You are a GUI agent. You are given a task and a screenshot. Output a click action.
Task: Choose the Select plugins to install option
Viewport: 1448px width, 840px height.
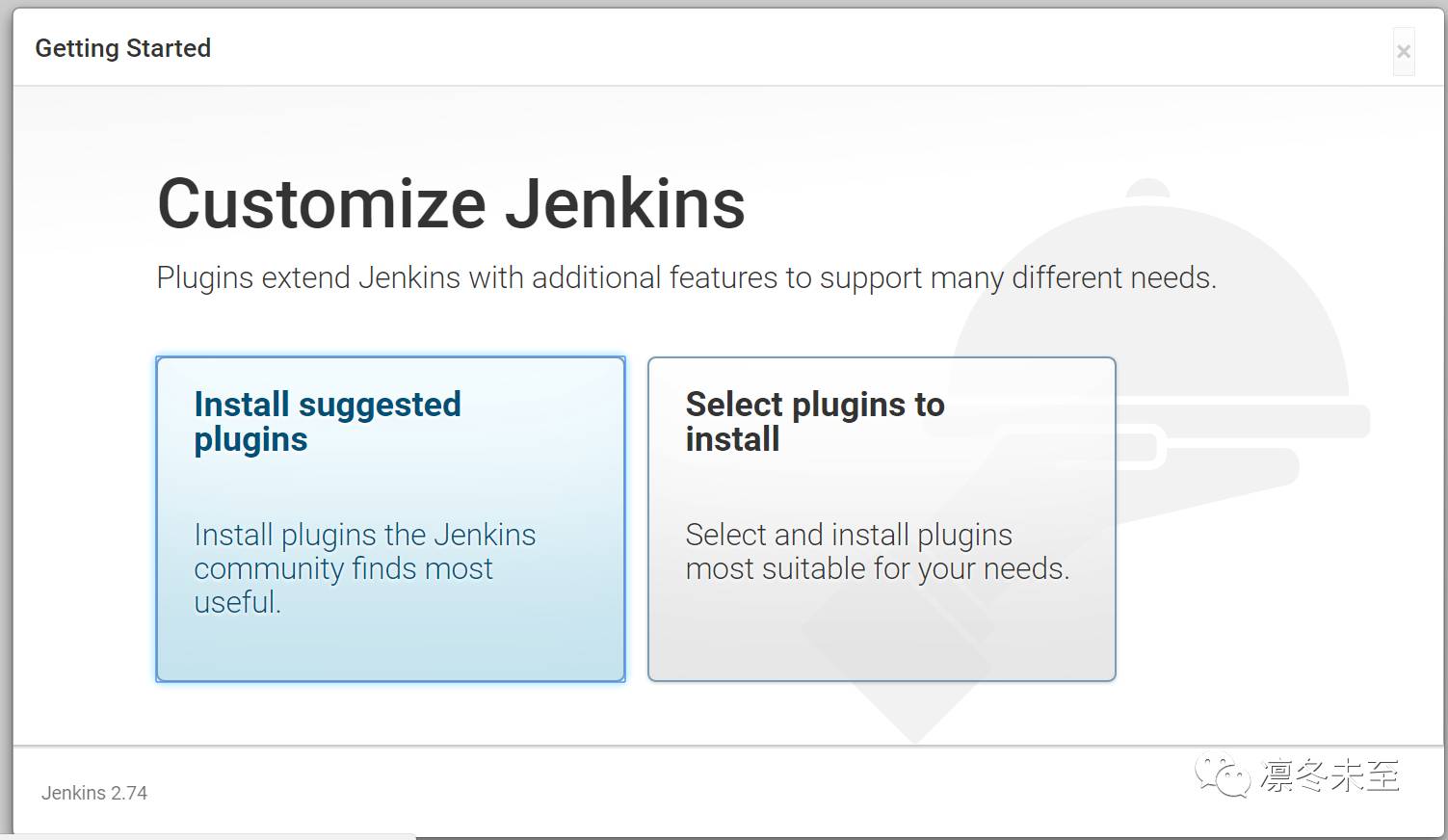pyautogui.click(x=882, y=518)
